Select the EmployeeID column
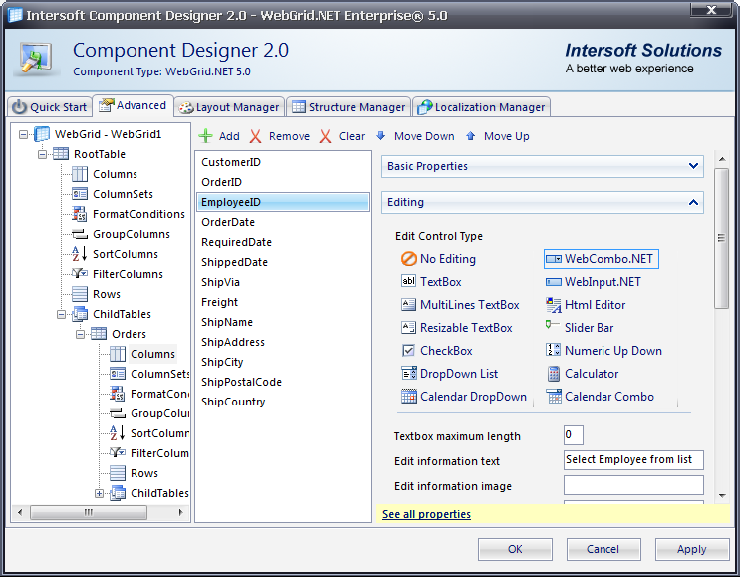The width and height of the screenshot is (740, 577). [282, 202]
